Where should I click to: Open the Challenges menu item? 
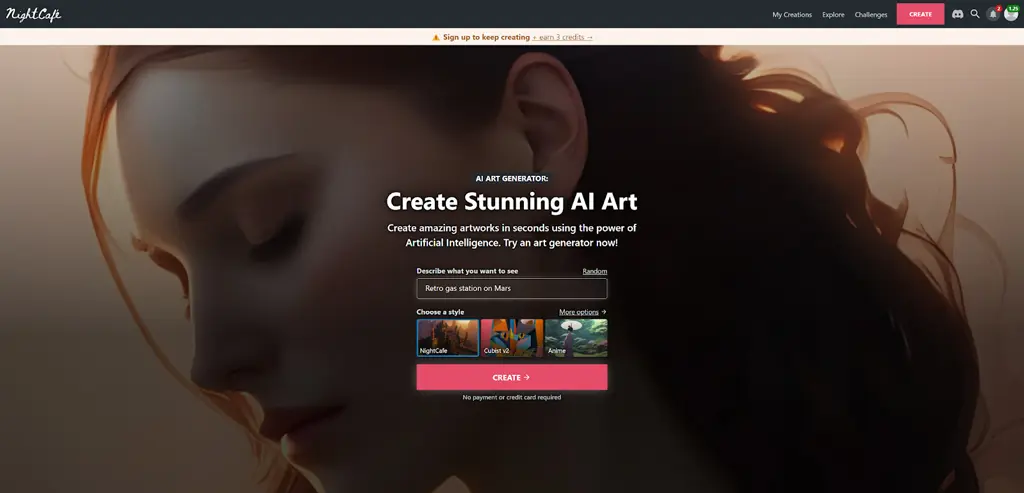coord(871,14)
